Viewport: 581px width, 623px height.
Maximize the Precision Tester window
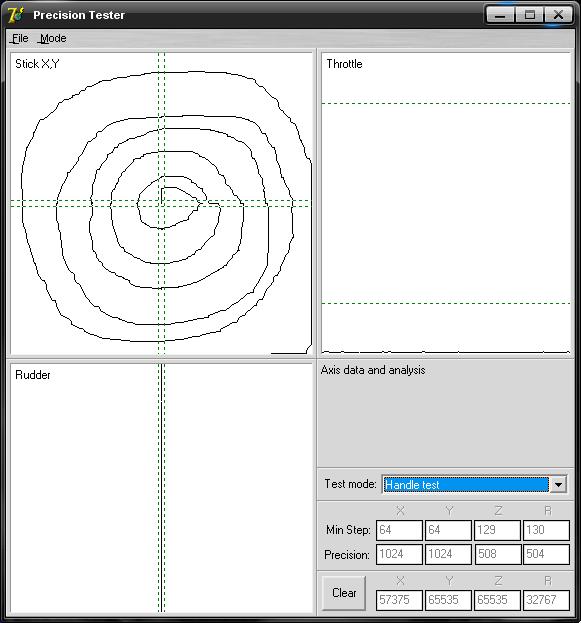click(529, 15)
